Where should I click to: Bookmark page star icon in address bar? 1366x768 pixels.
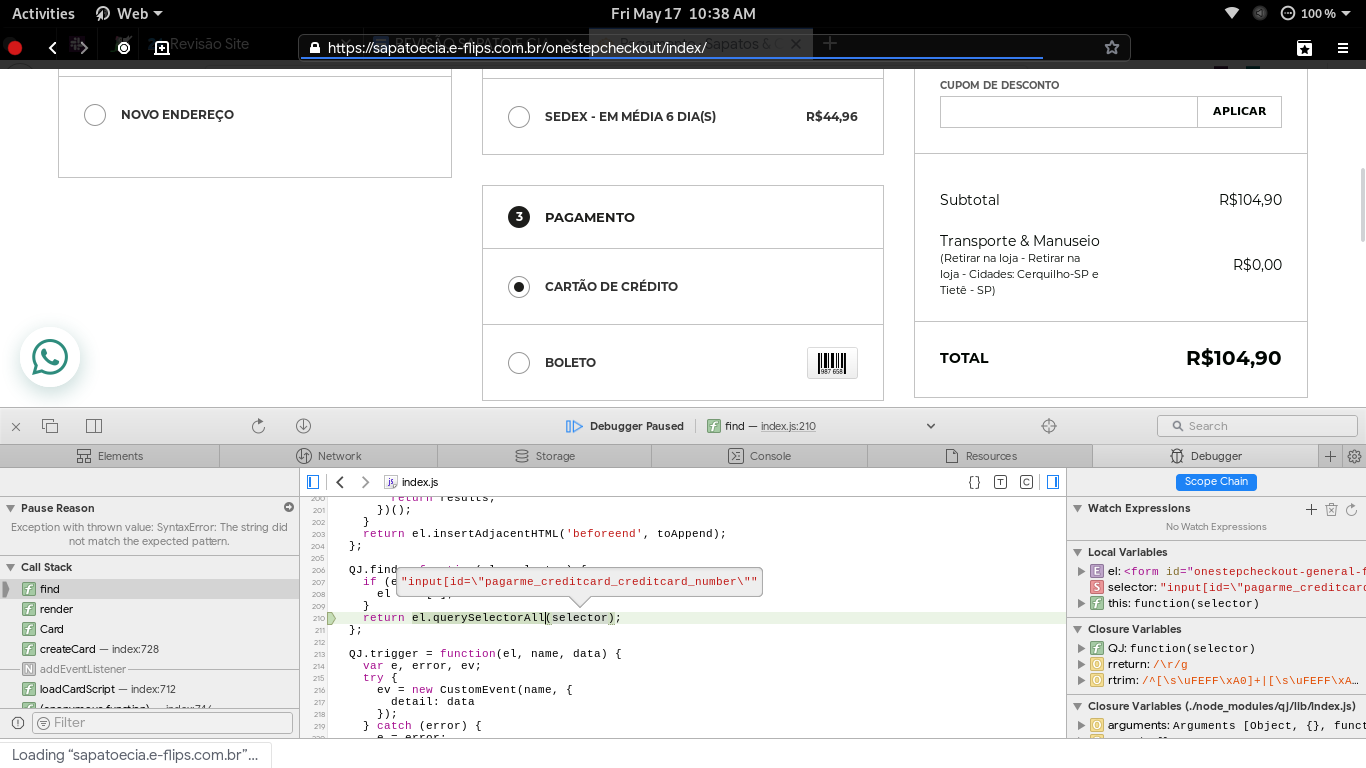[1111, 47]
